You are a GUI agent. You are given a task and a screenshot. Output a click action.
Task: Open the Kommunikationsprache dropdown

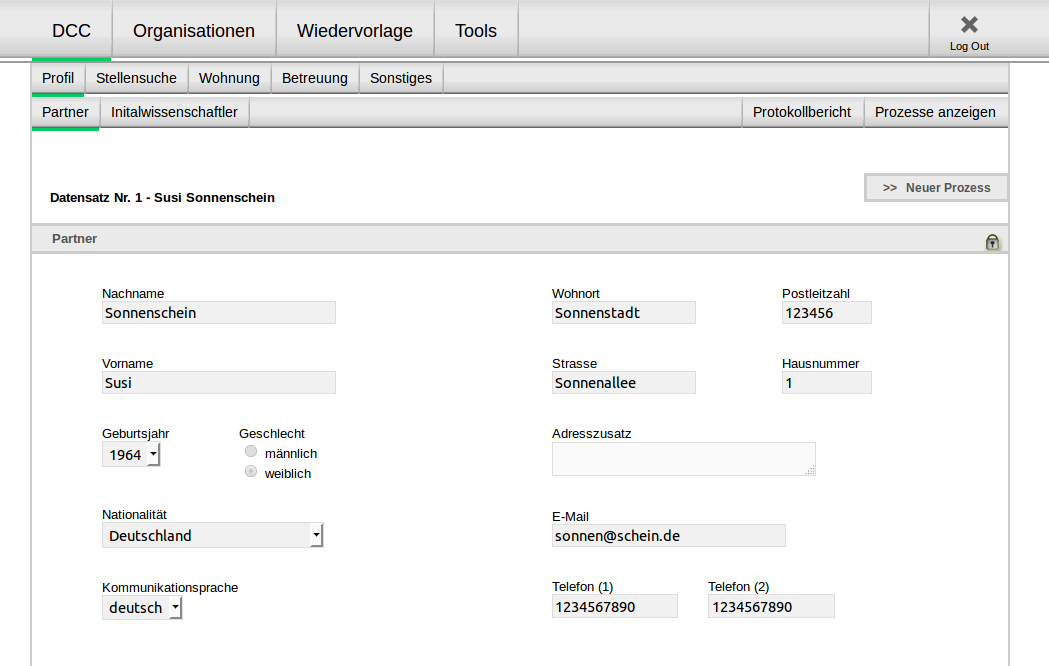142,607
